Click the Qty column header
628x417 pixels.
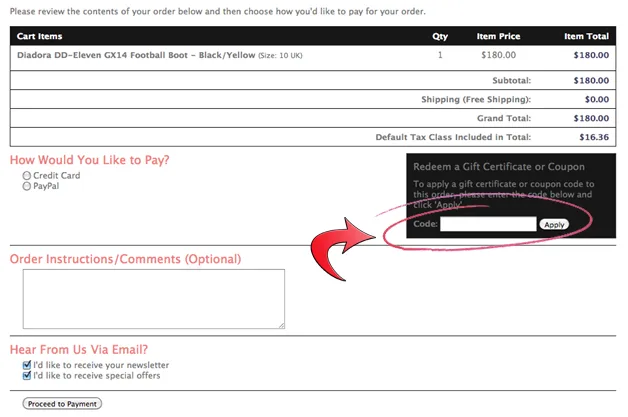pyautogui.click(x=440, y=36)
